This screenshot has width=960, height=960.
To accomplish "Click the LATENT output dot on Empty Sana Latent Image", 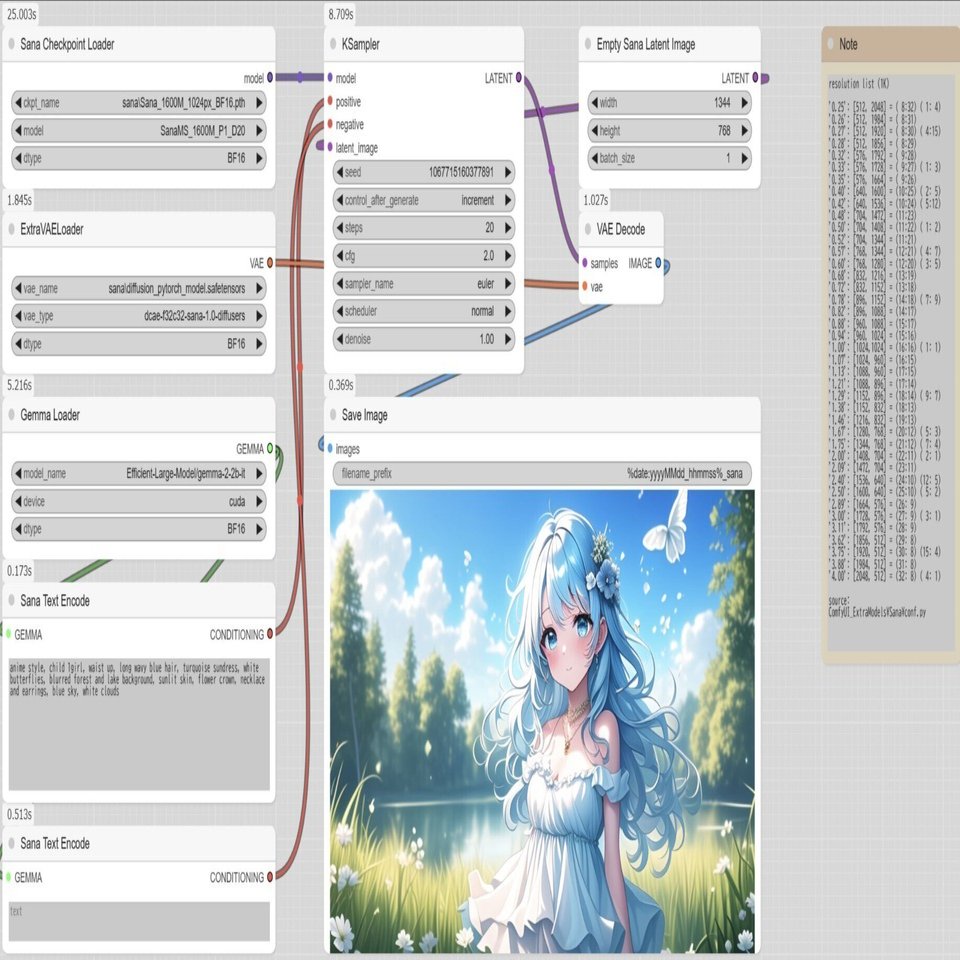I will [756, 75].
